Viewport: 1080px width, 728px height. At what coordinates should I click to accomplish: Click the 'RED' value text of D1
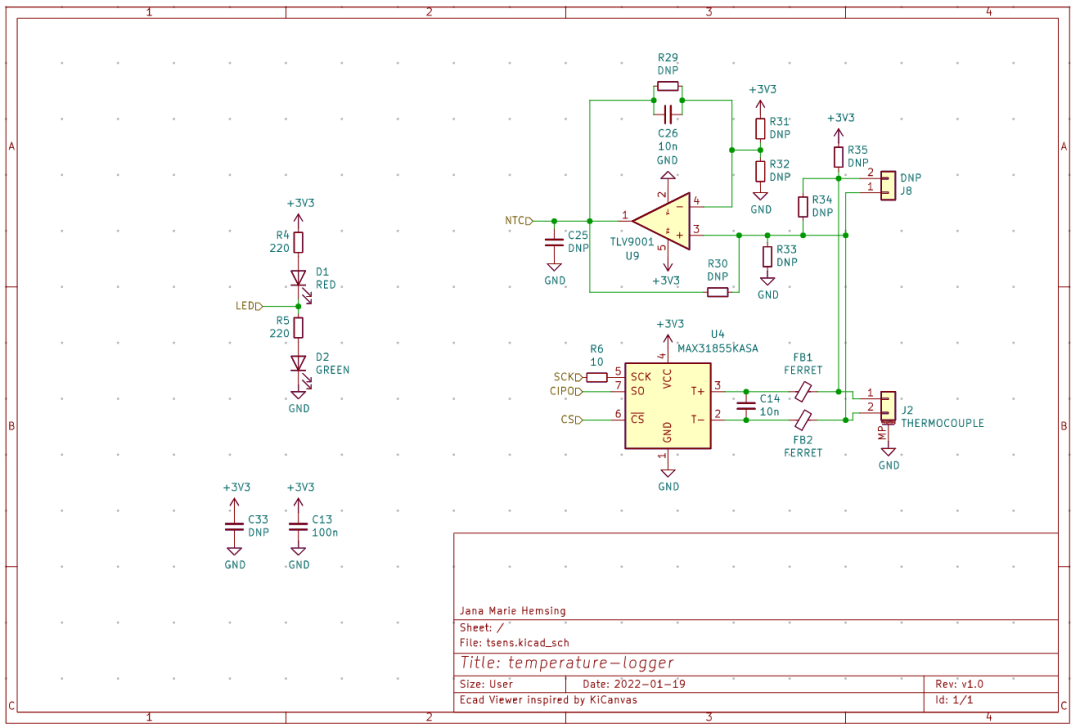[x=326, y=284]
